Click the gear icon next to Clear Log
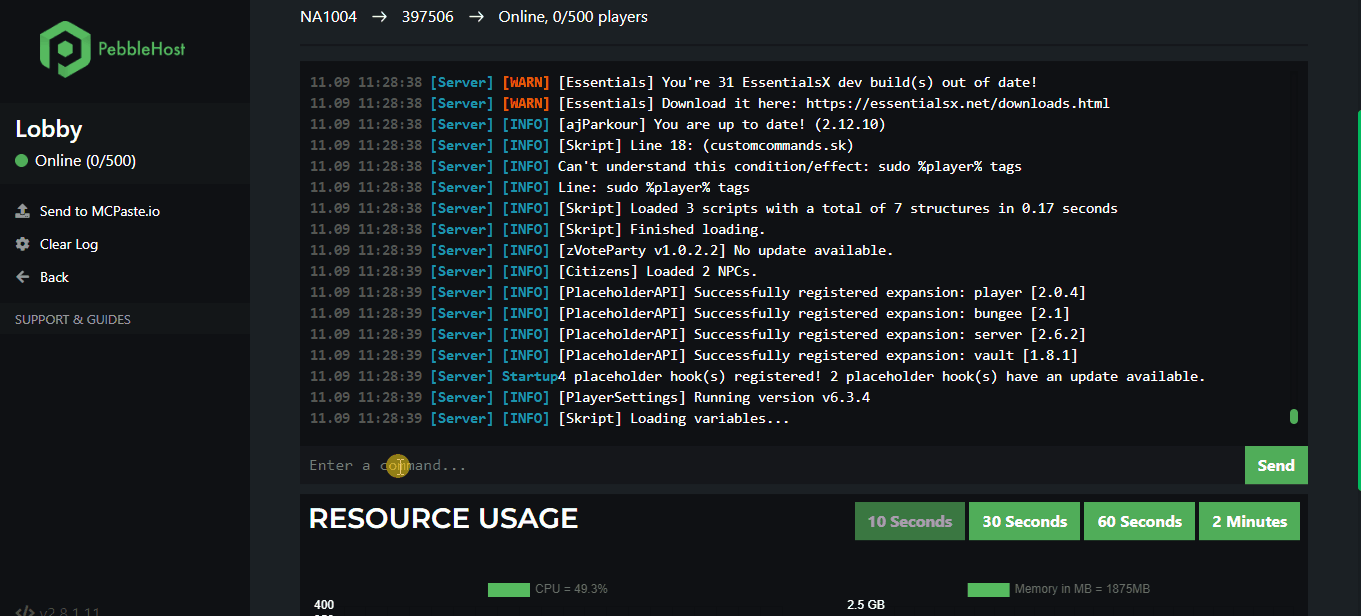This screenshot has height=616, width=1361. click(22, 244)
